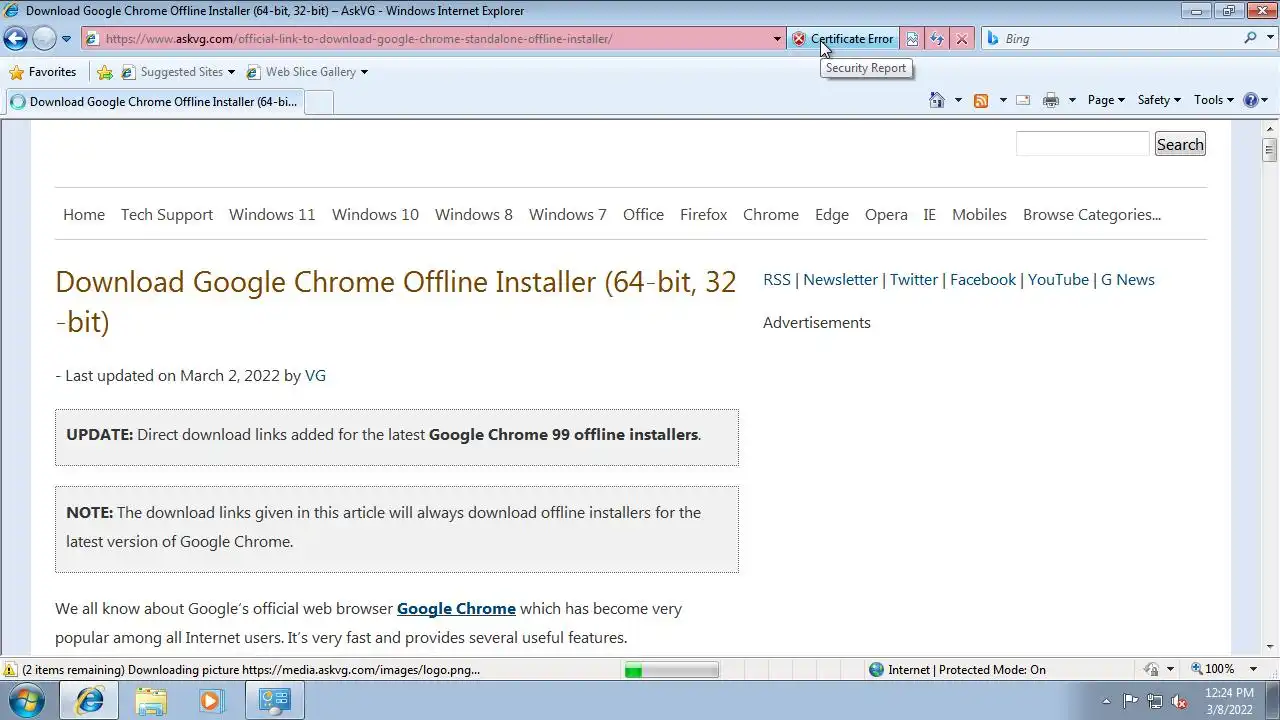Go to the Home nav link
Viewport: 1280px width, 720px height.
tap(84, 214)
